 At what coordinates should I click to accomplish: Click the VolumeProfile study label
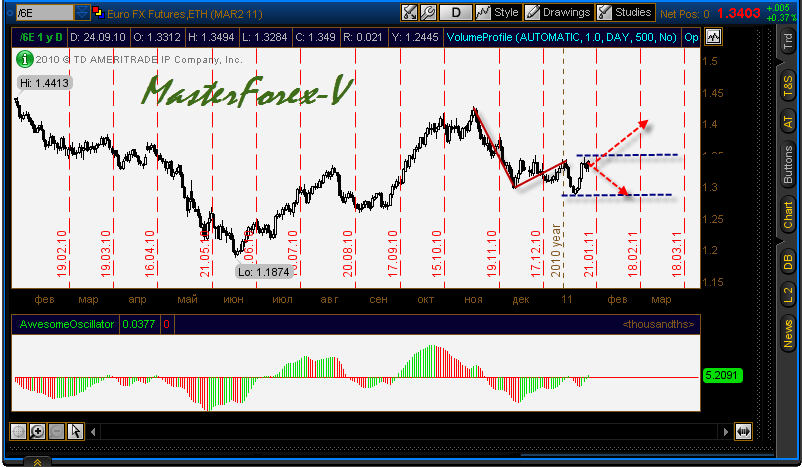[562, 37]
